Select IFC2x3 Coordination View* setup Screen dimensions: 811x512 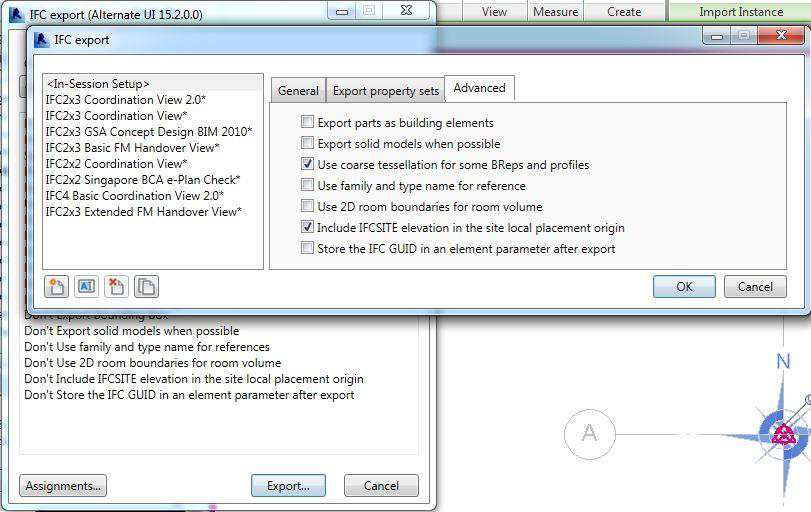153,116
